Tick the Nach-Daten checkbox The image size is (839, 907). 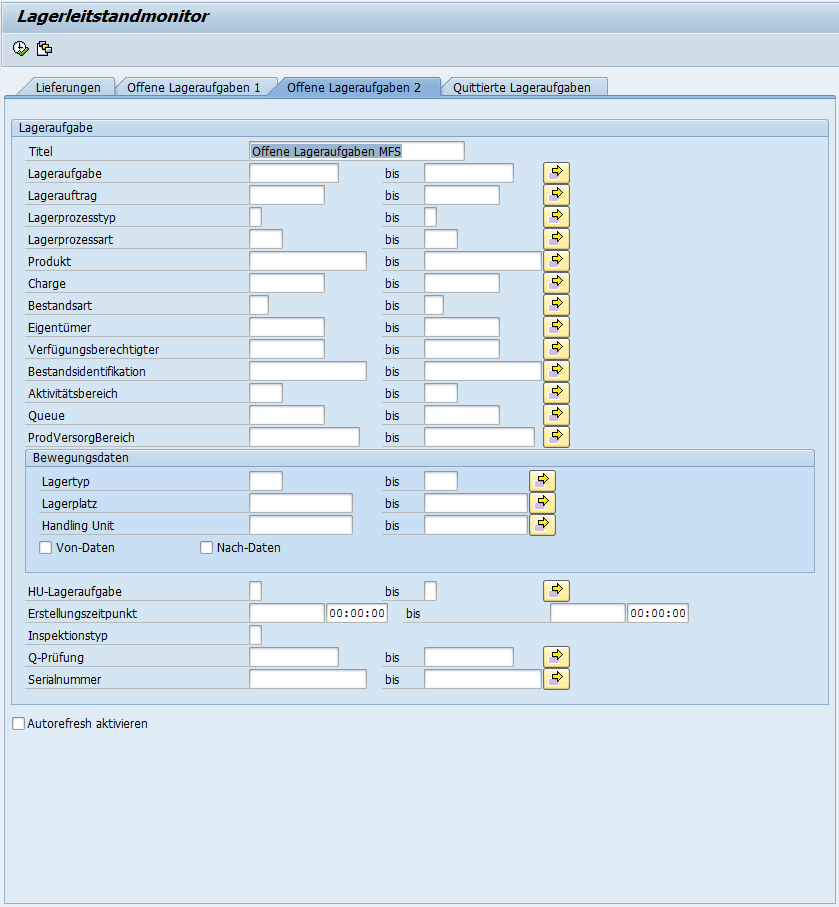[207, 548]
